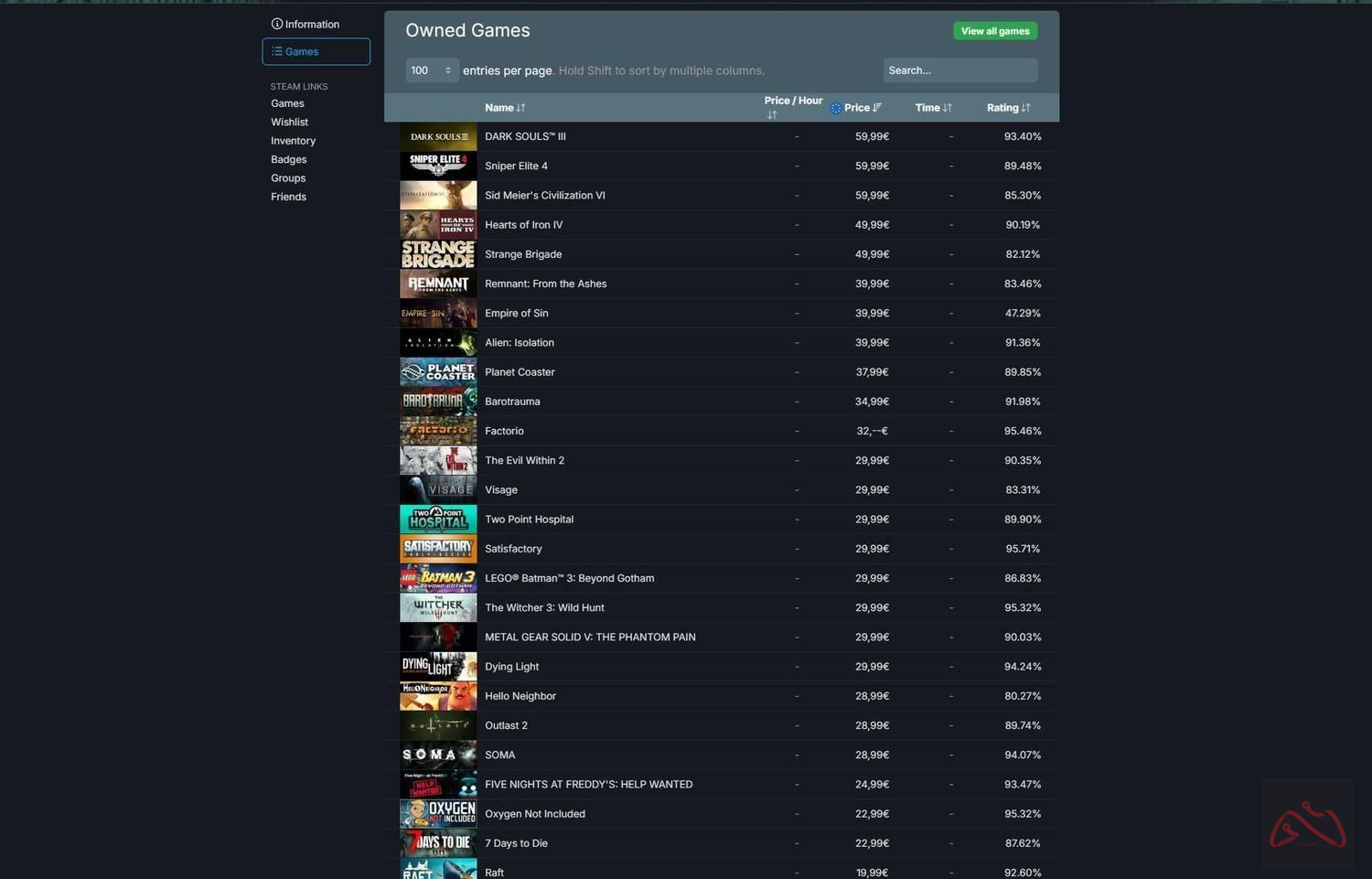Select the Games tab in sidebar
Screen dimensions: 1372x879
pos(316,51)
